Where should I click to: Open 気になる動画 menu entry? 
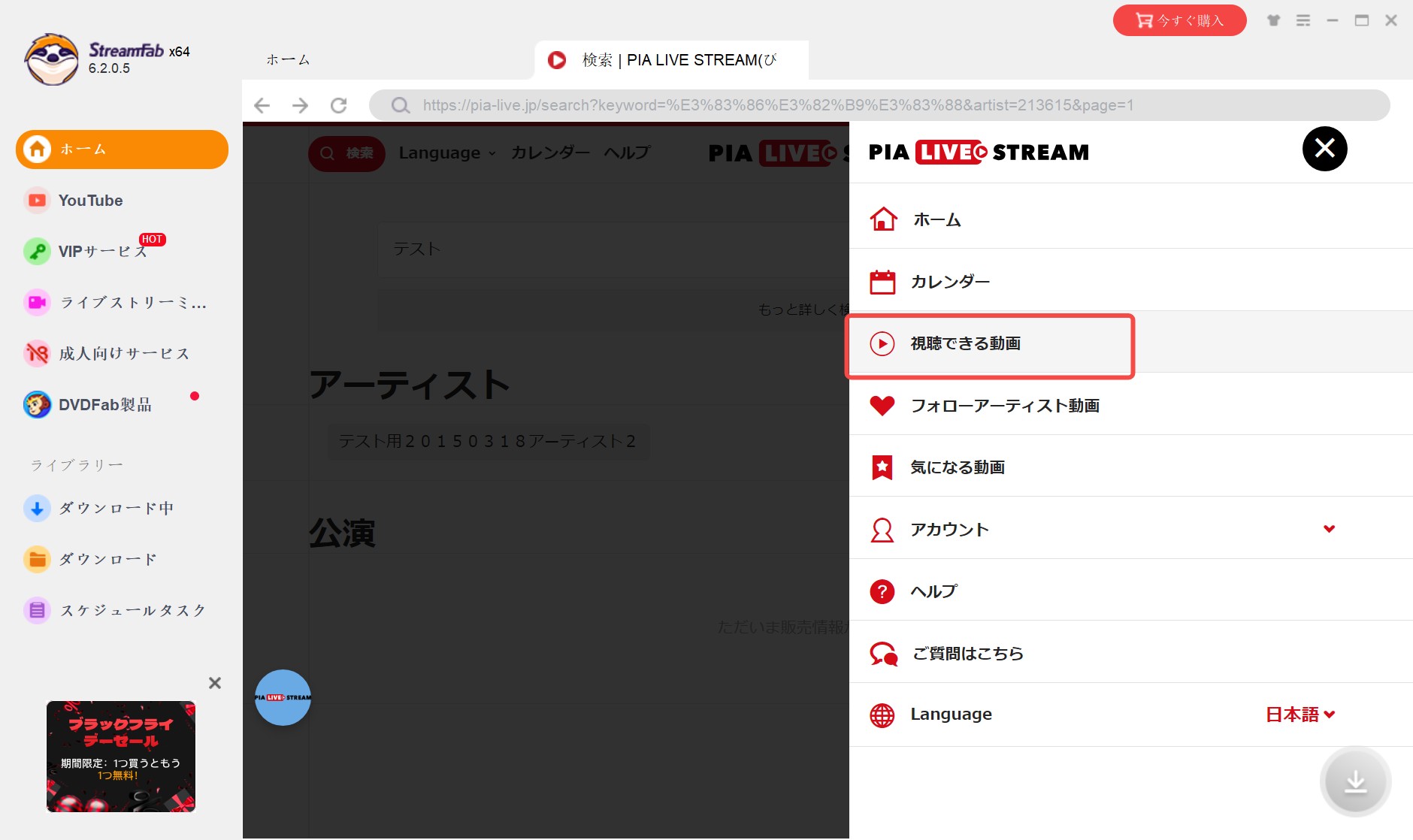pyautogui.click(x=1130, y=467)
